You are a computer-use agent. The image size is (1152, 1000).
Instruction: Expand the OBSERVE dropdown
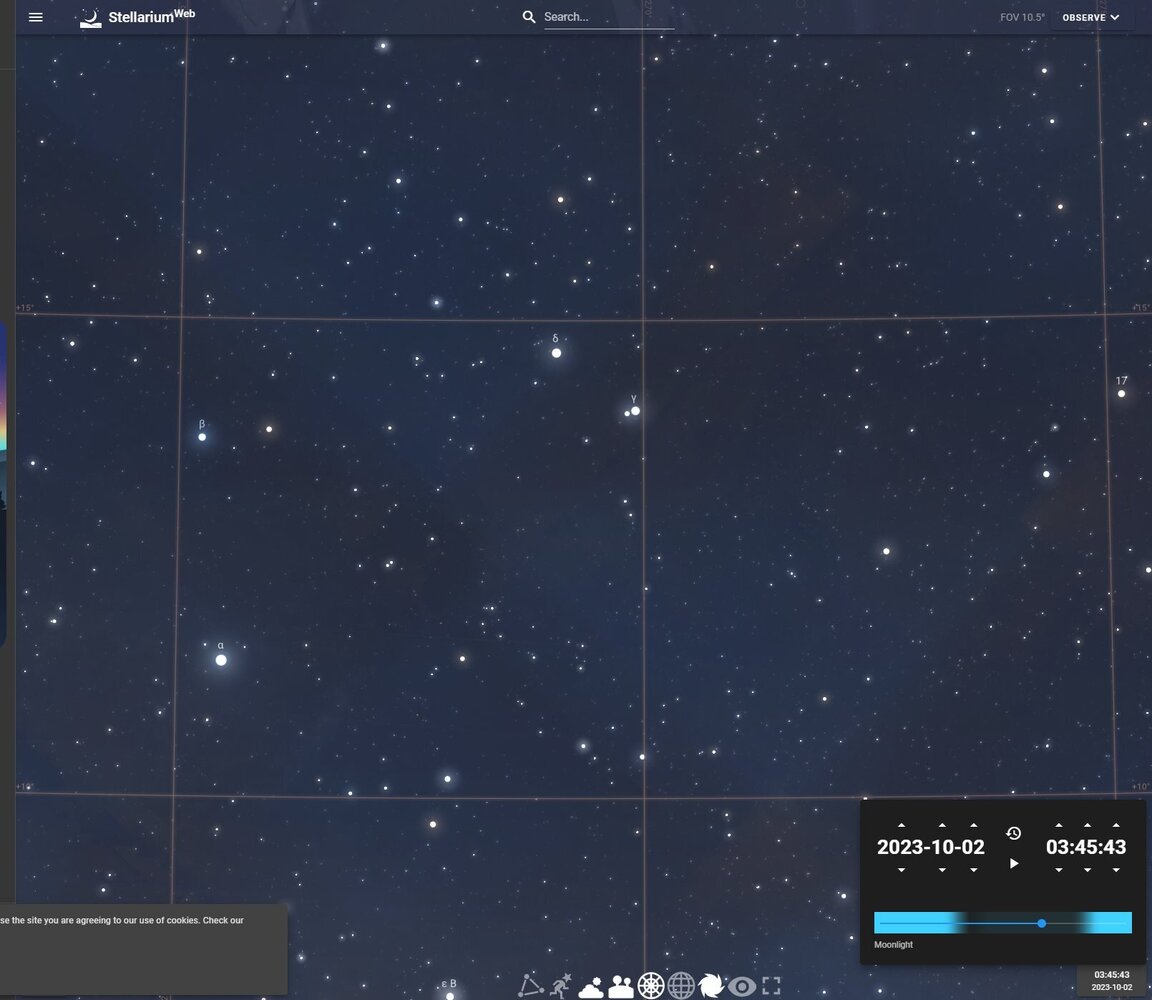[1090, 17]
